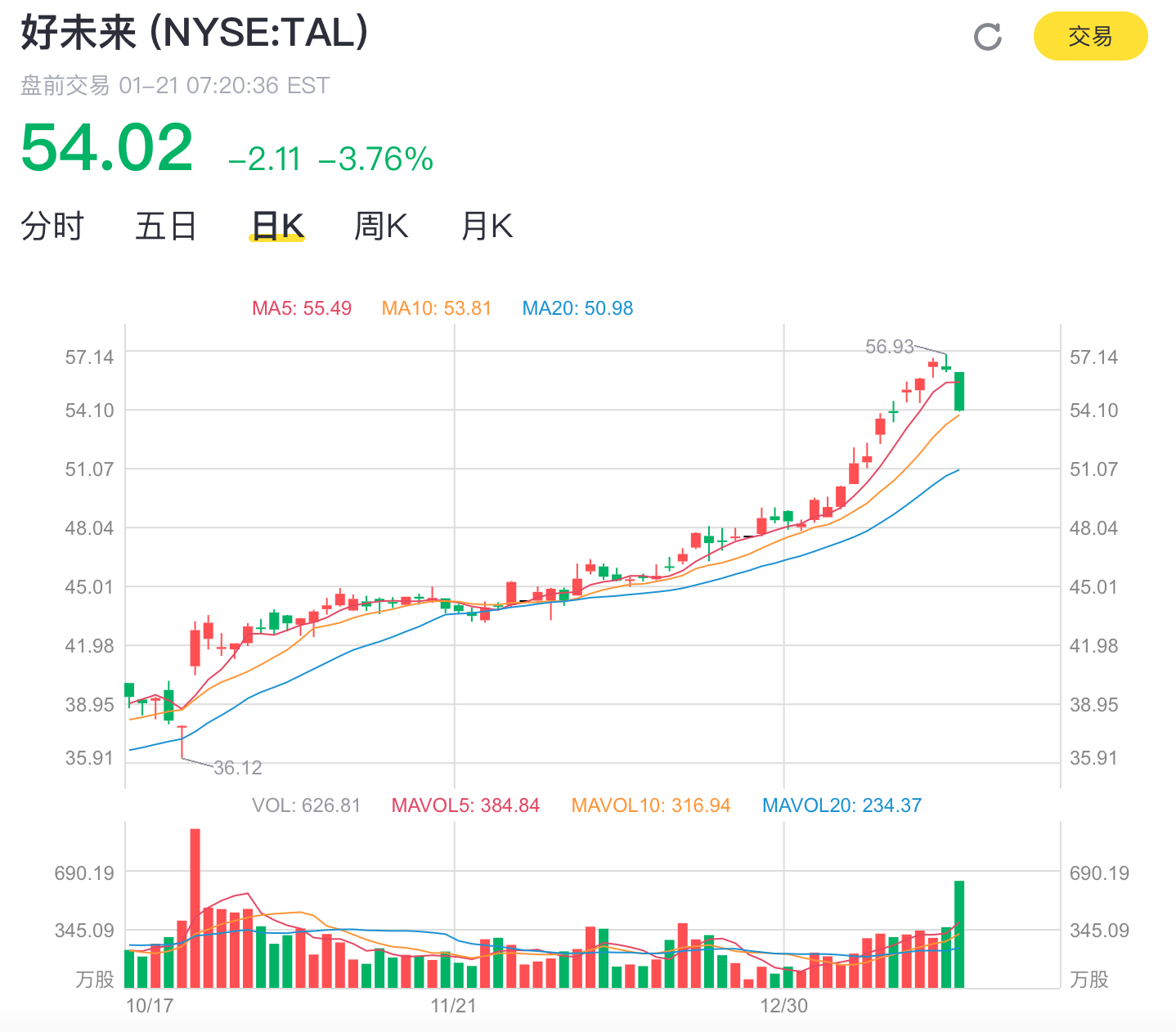Screen dimensions: 1176x1032
Task: Click the low price marker 36.12
Action: pyautogui.click(x=238, y=768)
